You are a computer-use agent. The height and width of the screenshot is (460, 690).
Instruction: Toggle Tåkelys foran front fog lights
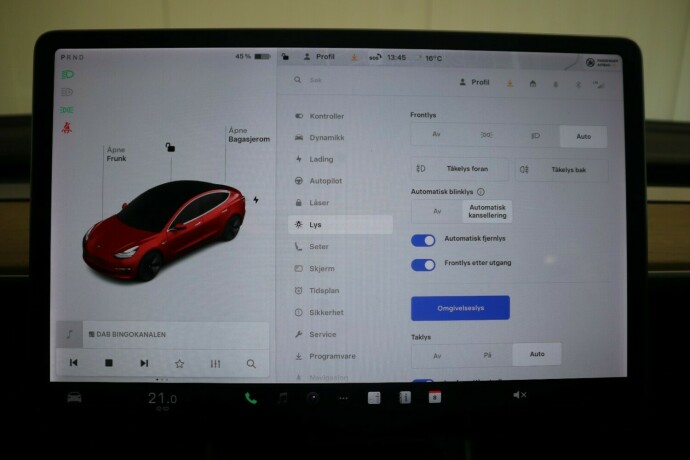tap(459, 169)
